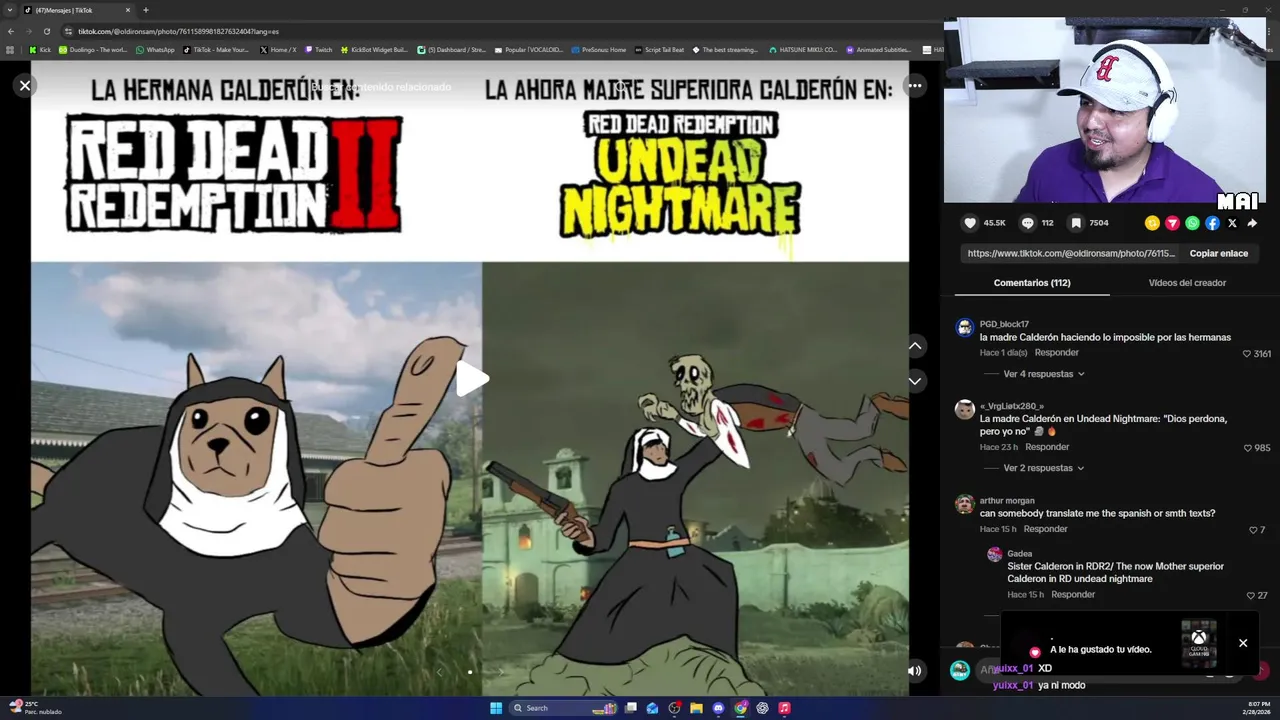Send to friends via red share icon
This screenshot has height=720, width=1280.
1172,223
